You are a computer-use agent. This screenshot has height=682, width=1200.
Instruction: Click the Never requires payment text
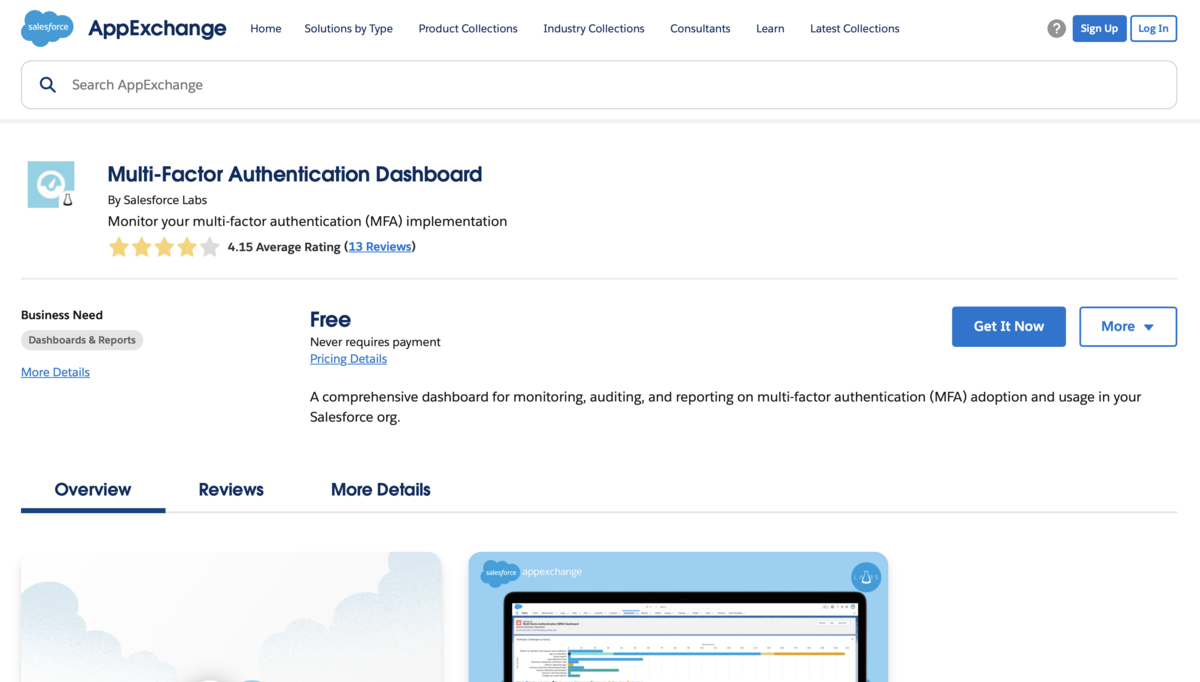375,342
